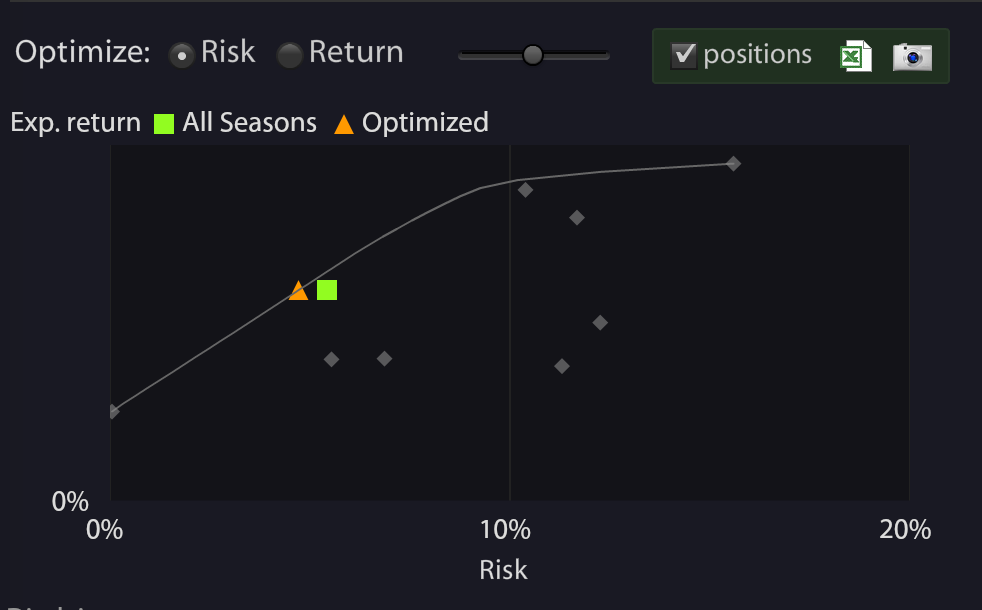
Task: Click the Excel export icon
Action: 856,56
